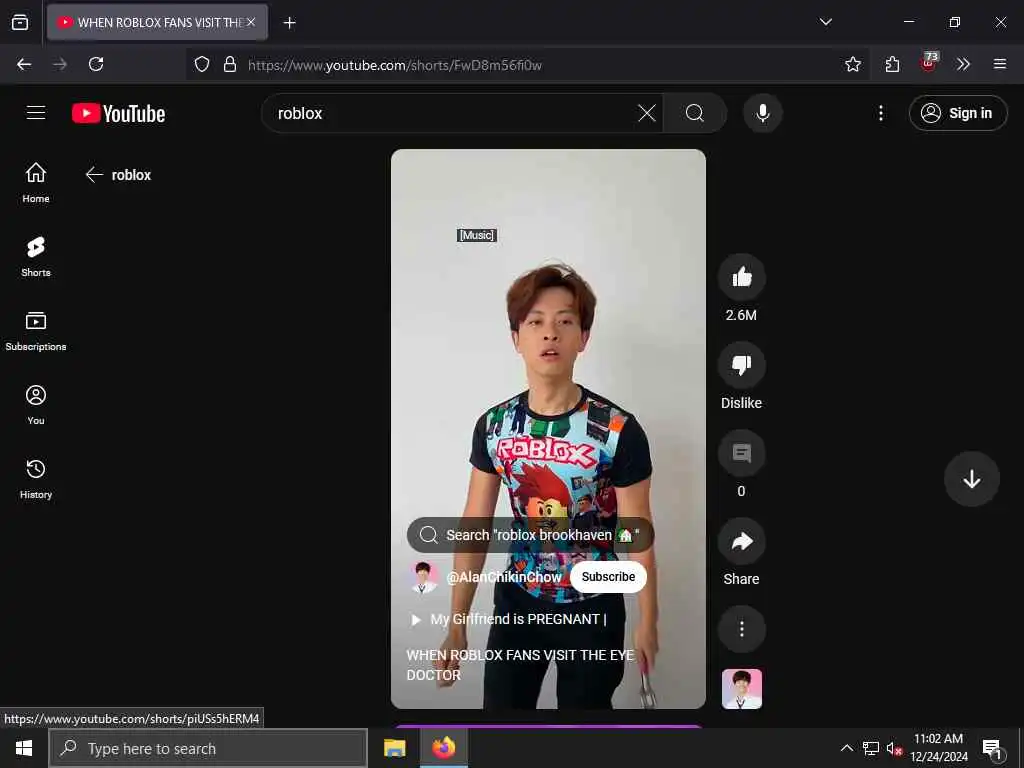1024x768 pixels.
Task: Click the sound thumbnail below more actions
Action: (741, 688)
